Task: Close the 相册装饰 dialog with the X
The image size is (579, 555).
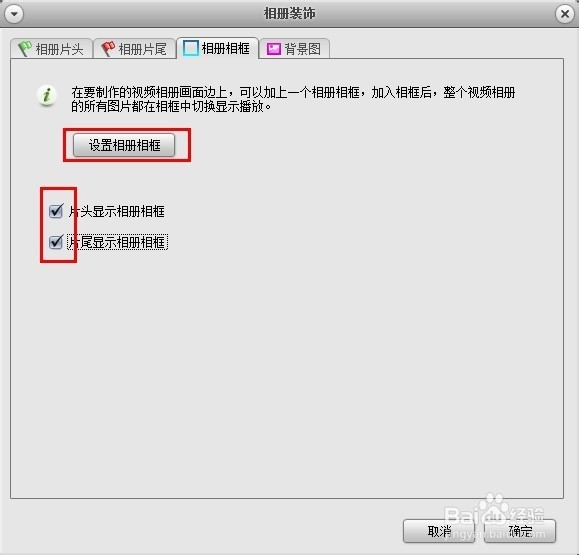Action: [x=565, y=14]
